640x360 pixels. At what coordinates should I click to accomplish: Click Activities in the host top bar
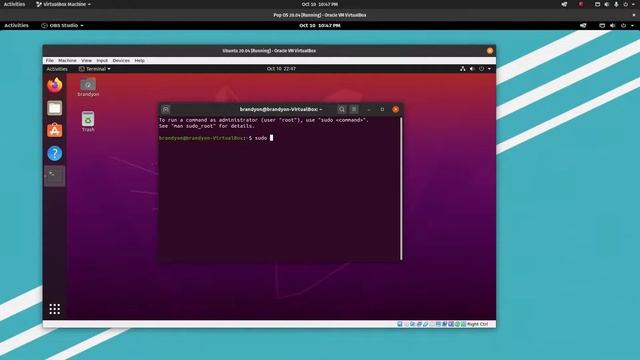(14, 4)
